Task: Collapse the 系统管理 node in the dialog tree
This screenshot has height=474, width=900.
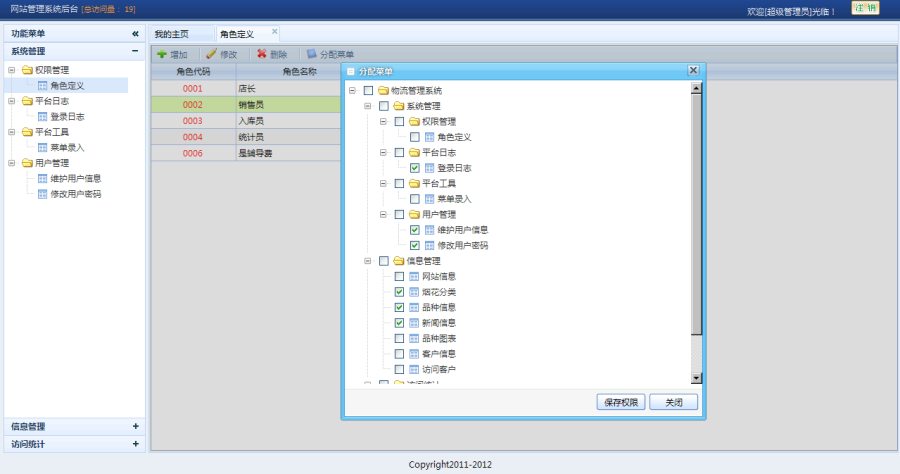Action: click(368, 106)
